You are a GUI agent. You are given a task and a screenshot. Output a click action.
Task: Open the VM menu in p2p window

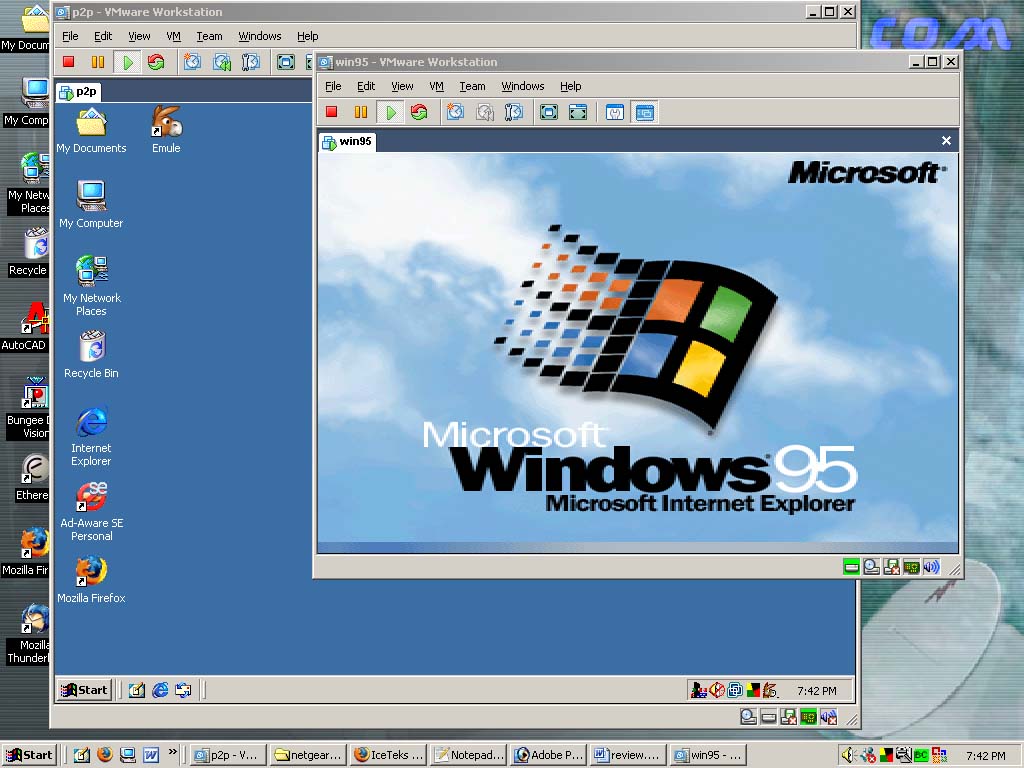tap(173, 36)
